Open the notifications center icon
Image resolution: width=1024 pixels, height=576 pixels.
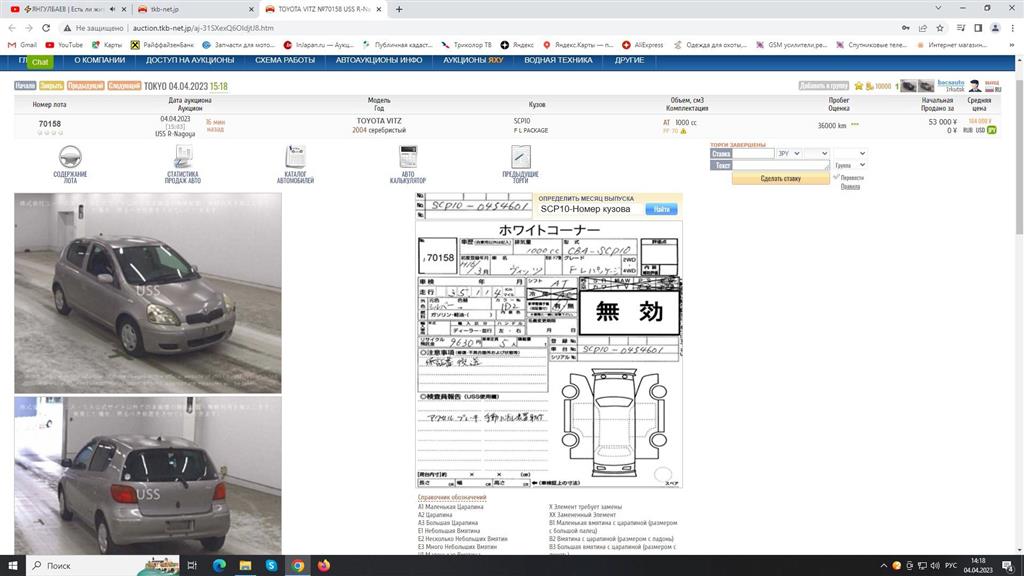pyautogui.click(x=1008, y=566)
